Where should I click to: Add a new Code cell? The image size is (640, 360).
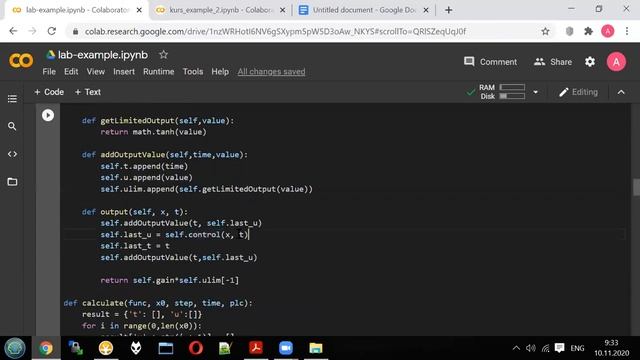49,92
